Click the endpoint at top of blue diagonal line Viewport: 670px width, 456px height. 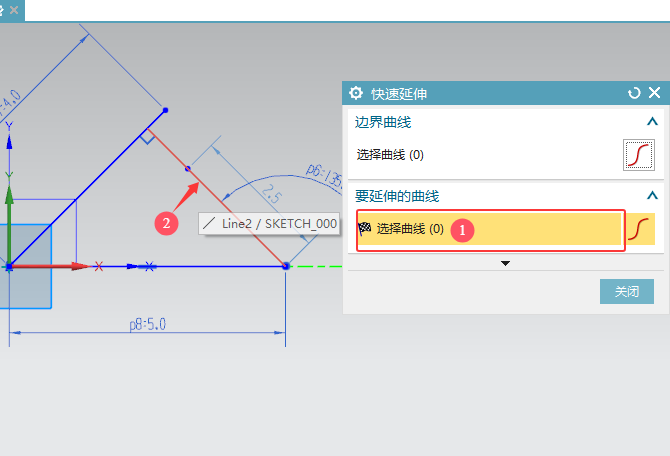pyautogui.click(x=165, y=110)
